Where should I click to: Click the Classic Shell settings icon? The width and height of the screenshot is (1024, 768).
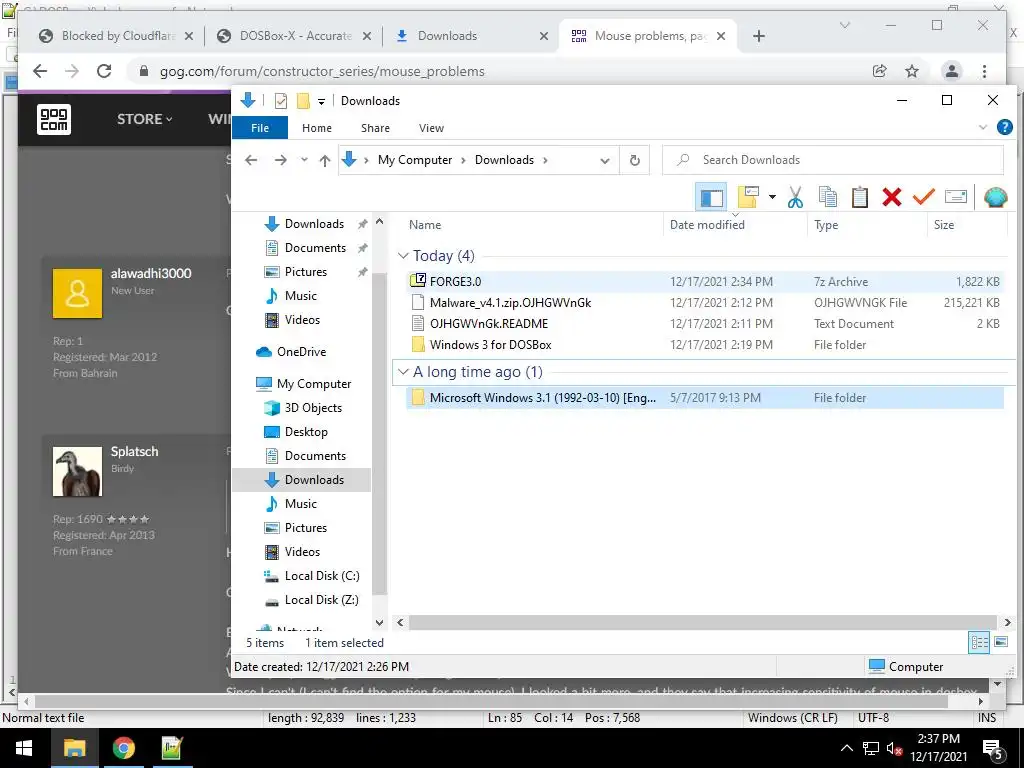(x=995, y=197)
